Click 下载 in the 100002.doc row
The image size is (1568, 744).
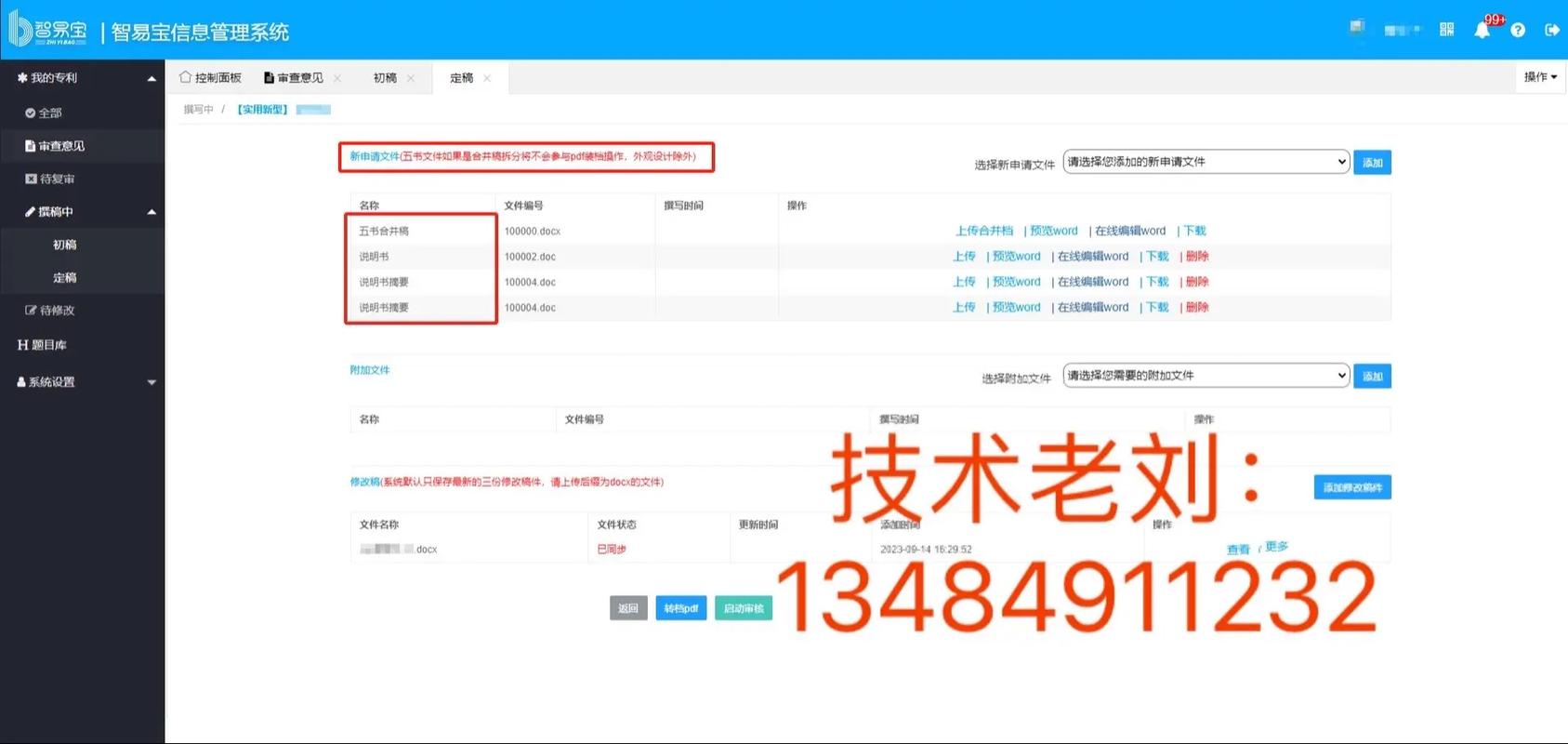tap(1157, 256)
